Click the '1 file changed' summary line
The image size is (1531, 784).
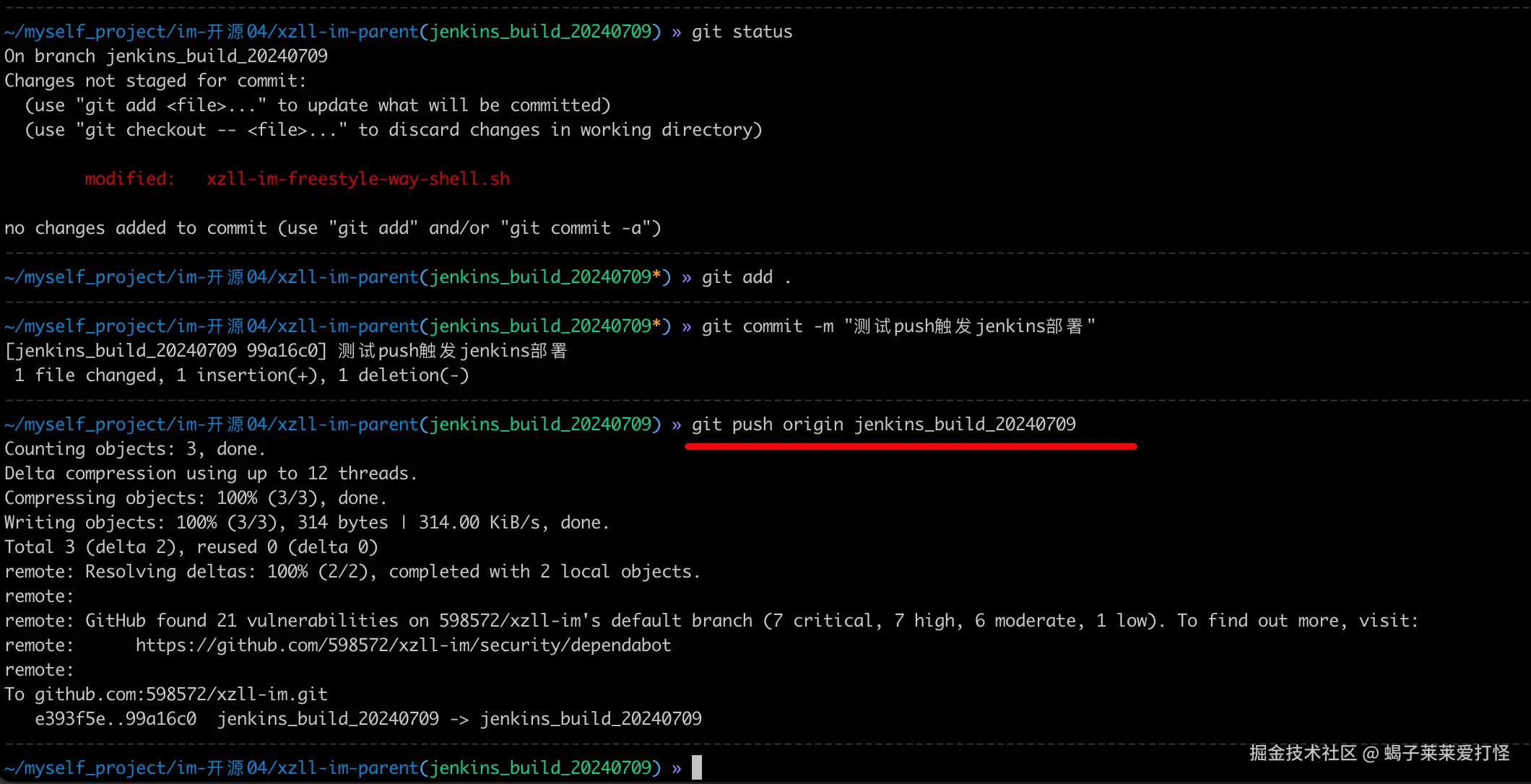pos(241,375)
